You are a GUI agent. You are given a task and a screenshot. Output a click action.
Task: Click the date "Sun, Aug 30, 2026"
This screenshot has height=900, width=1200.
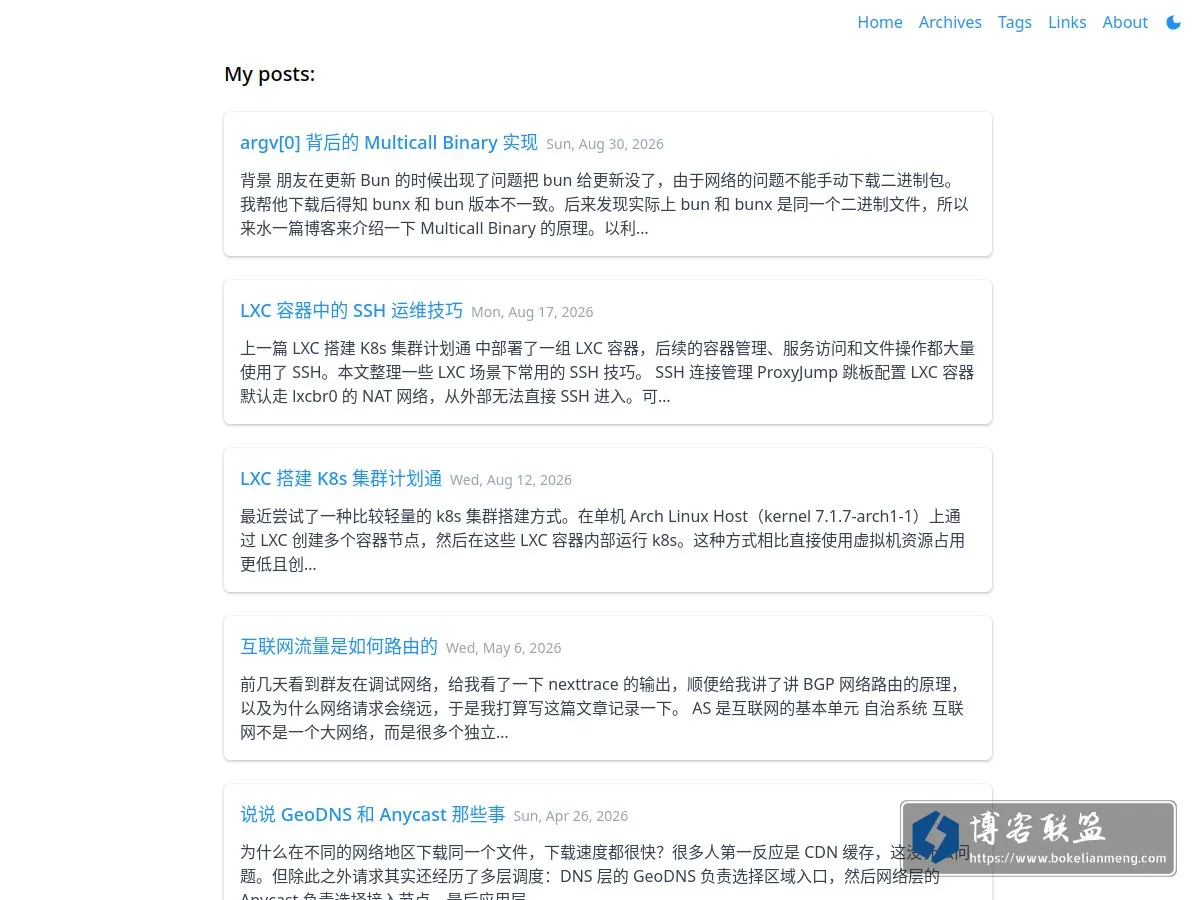(605, 144)
